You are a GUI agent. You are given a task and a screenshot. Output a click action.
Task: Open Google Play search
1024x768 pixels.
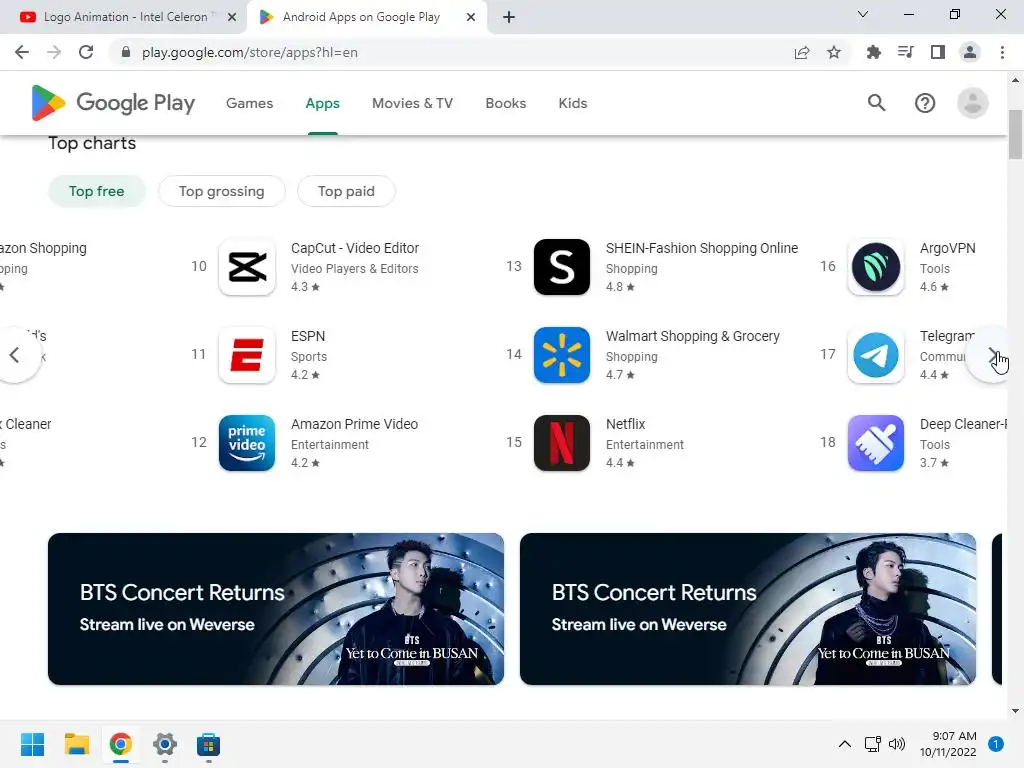[876, 103]
